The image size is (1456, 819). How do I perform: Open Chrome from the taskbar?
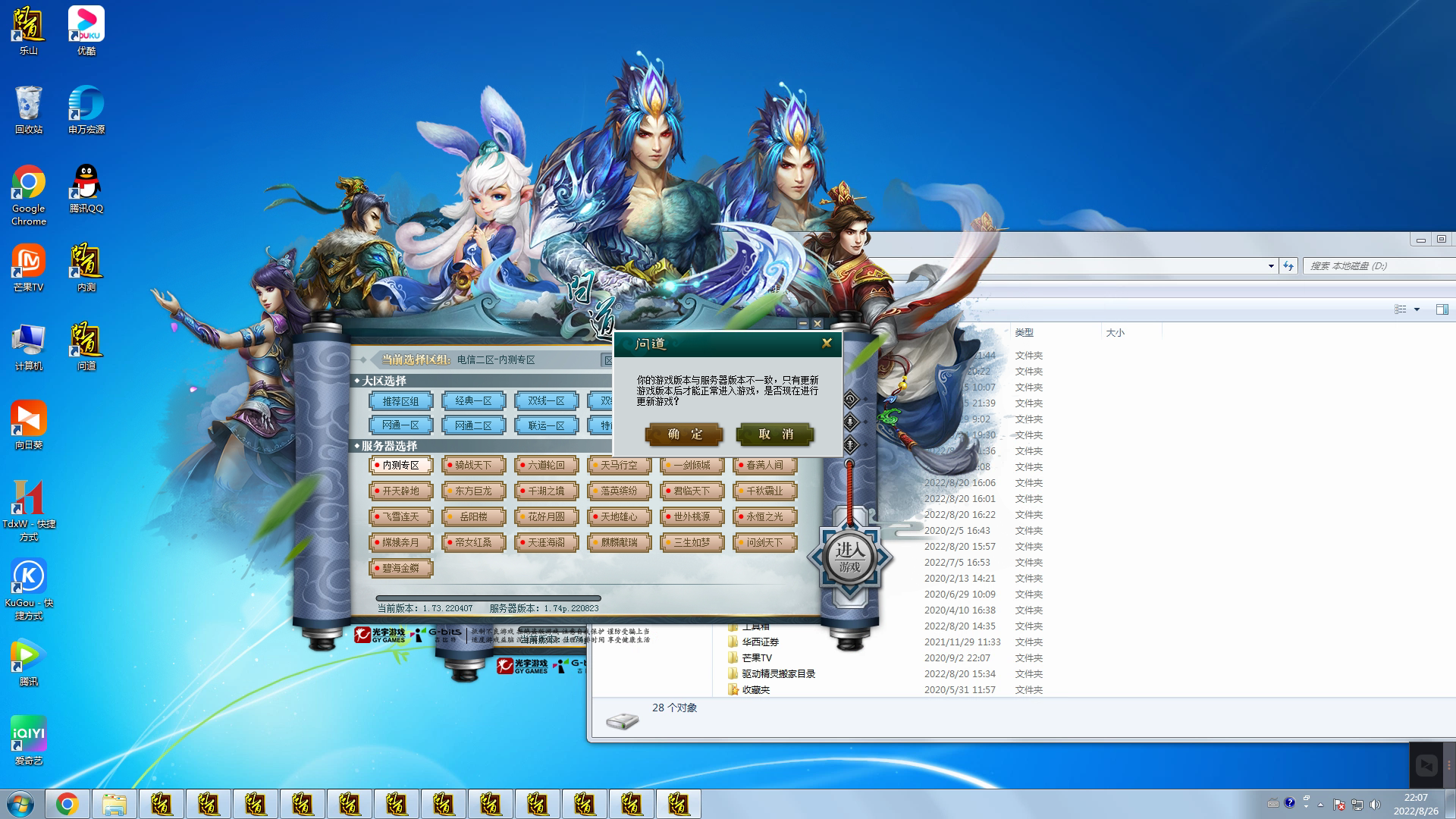(x=67, y=804)
